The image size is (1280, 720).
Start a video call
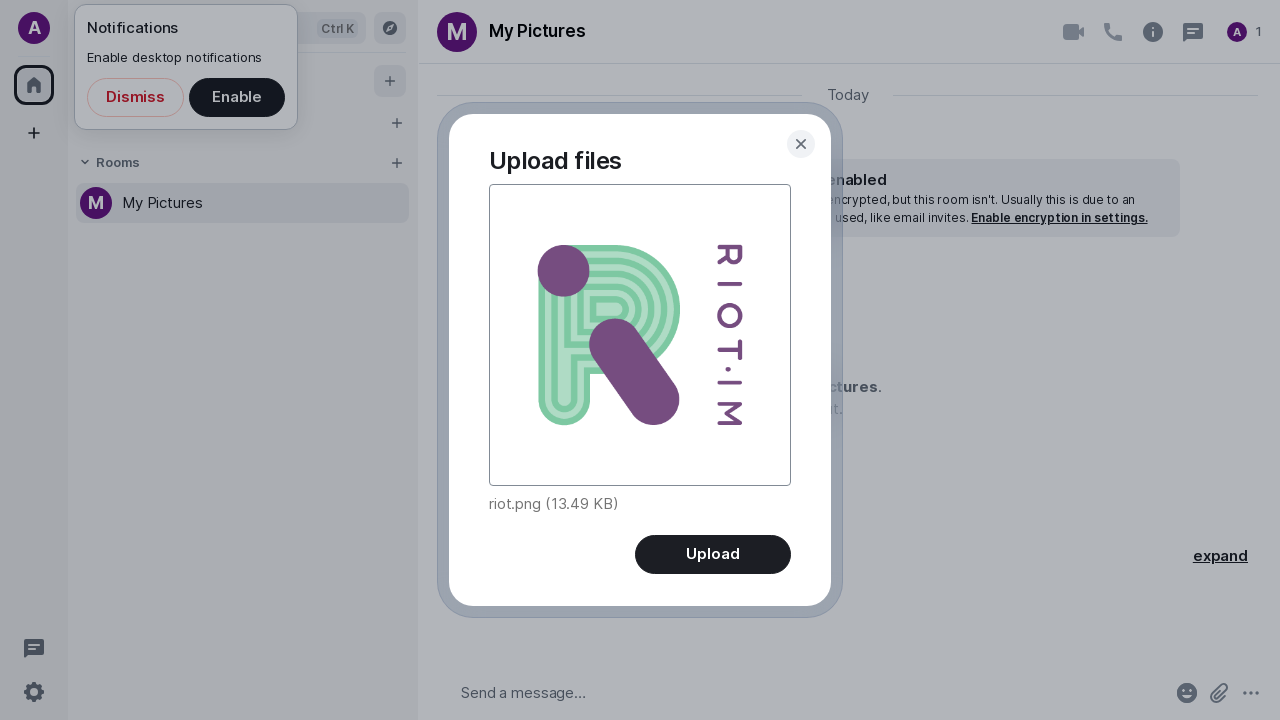click(x=1073, y=32)
